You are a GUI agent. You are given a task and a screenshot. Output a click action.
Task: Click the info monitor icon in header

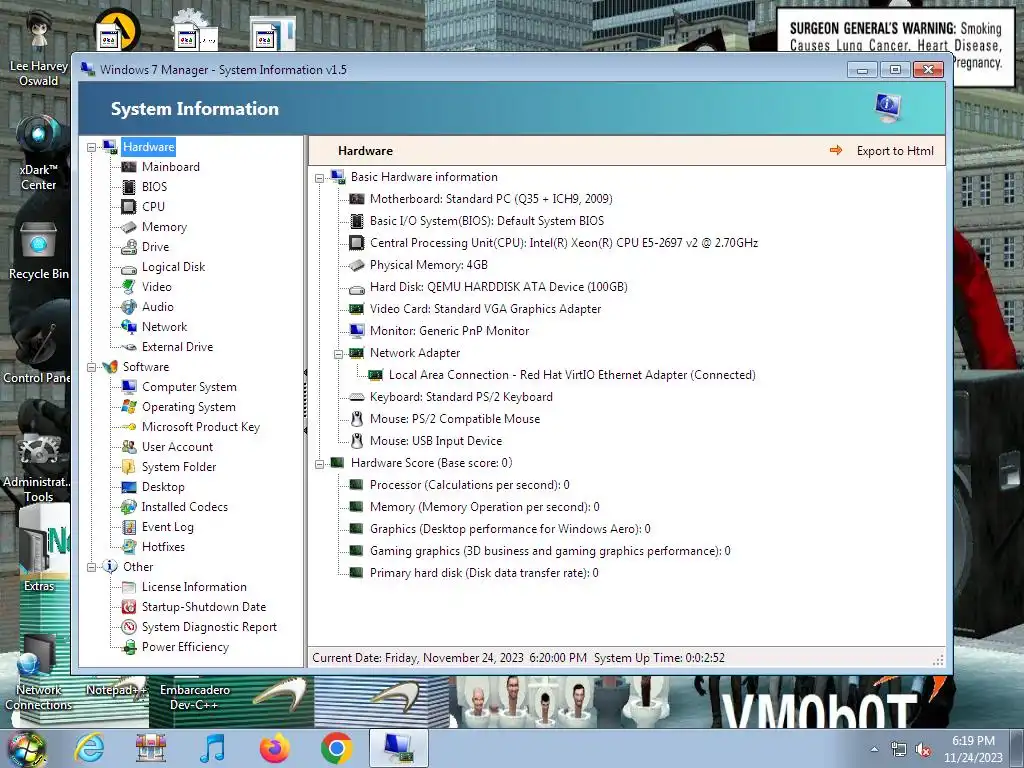pos(888,108)
